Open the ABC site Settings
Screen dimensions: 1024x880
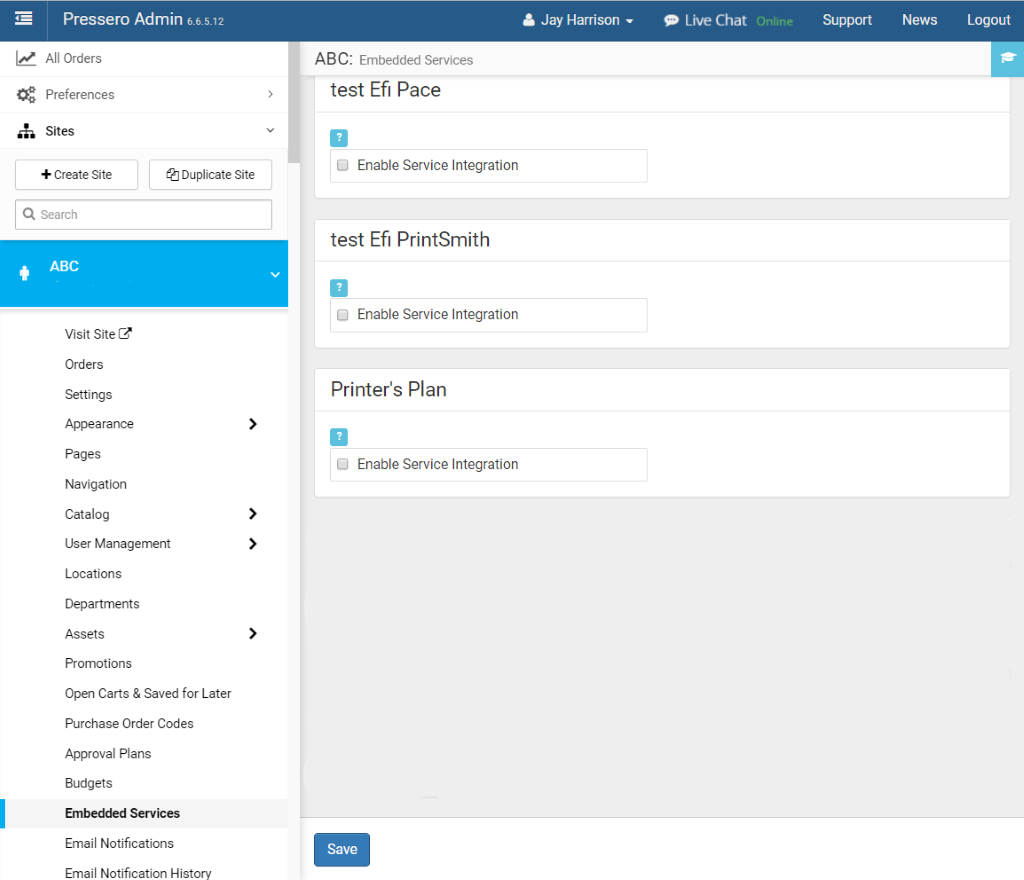tap(88, 394)
